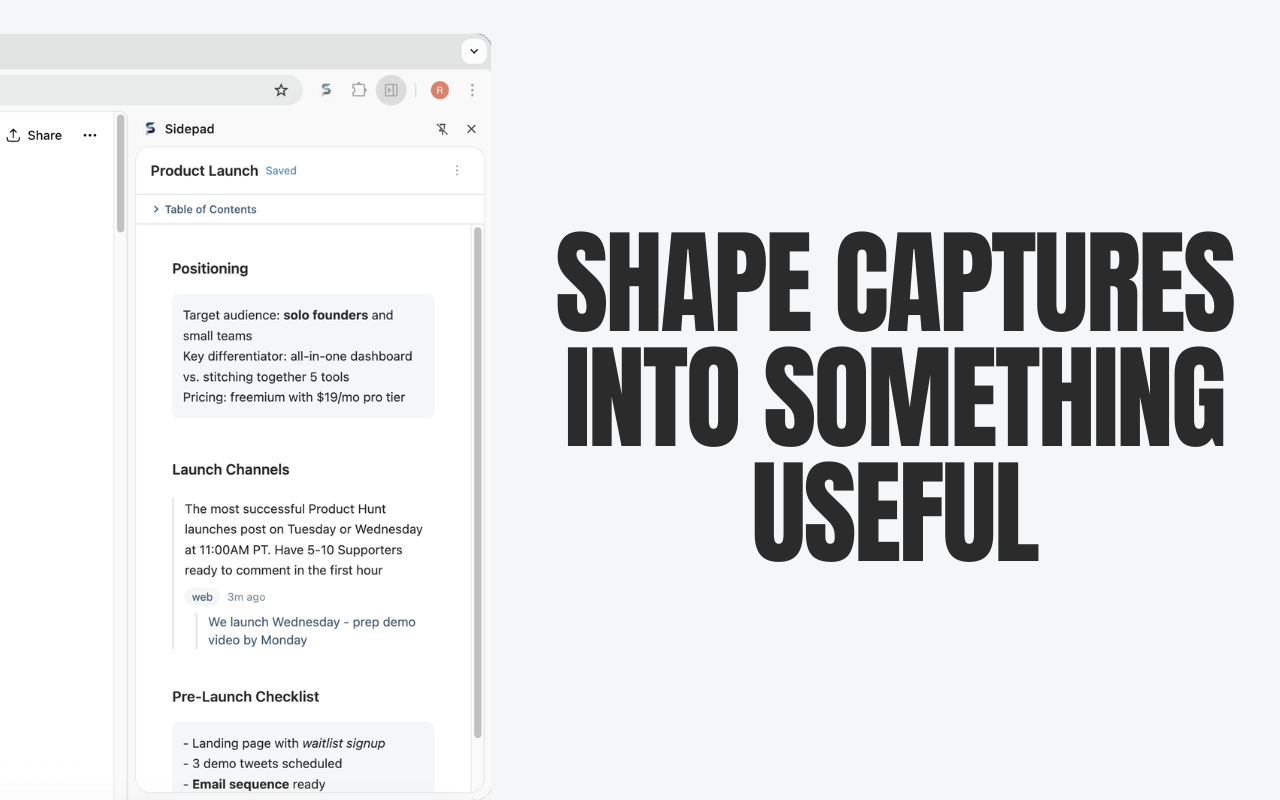Image resolution: width=1280 pixels, height=800 pixels.
Task: Open the browser menu with three vertical dots
Action: click(x=472, y=90)
